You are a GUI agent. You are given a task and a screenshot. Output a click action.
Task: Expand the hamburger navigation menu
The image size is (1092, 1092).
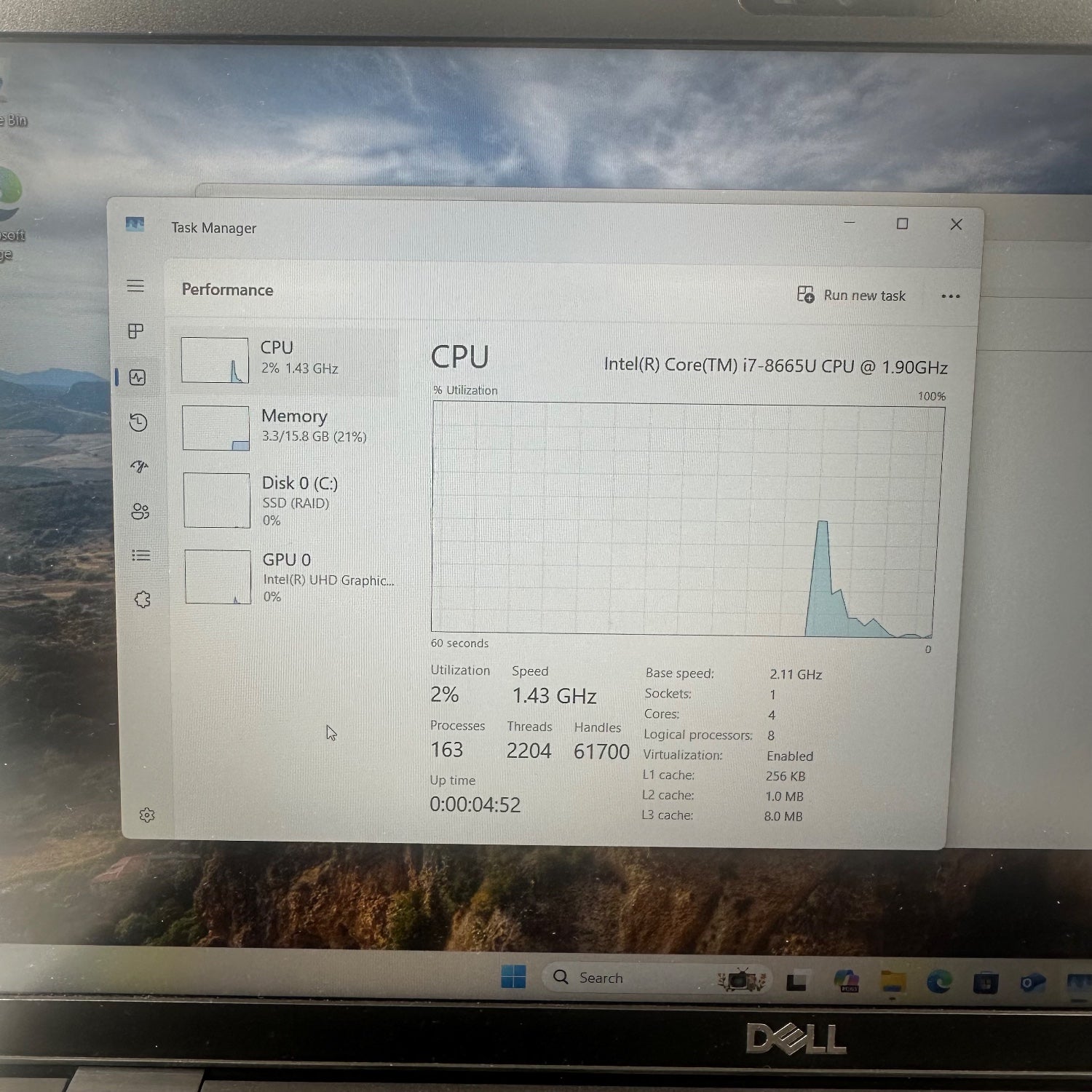point(135,285)
